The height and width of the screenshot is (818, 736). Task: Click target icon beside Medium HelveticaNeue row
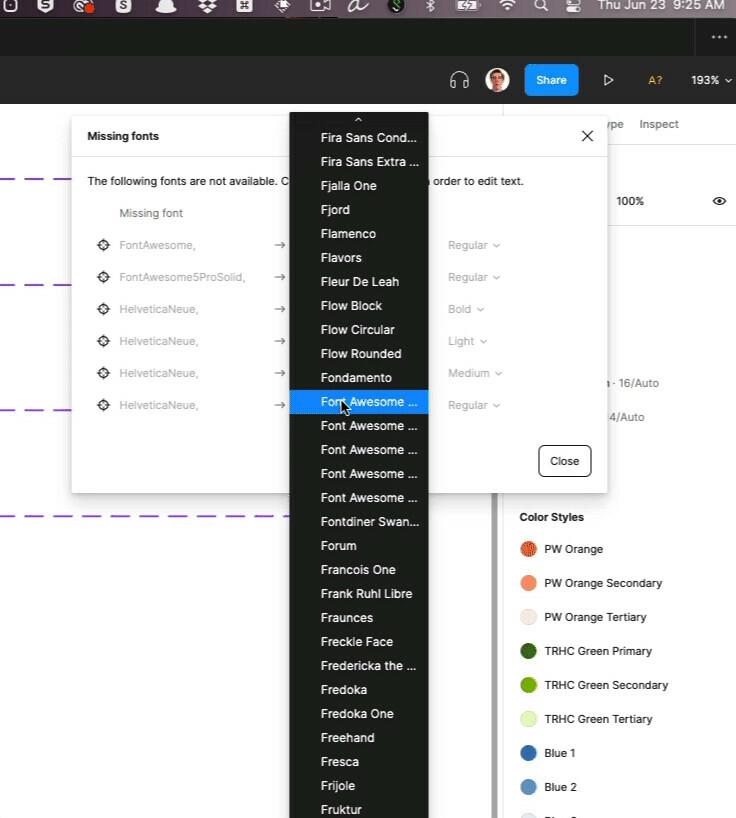pos(103,373)
